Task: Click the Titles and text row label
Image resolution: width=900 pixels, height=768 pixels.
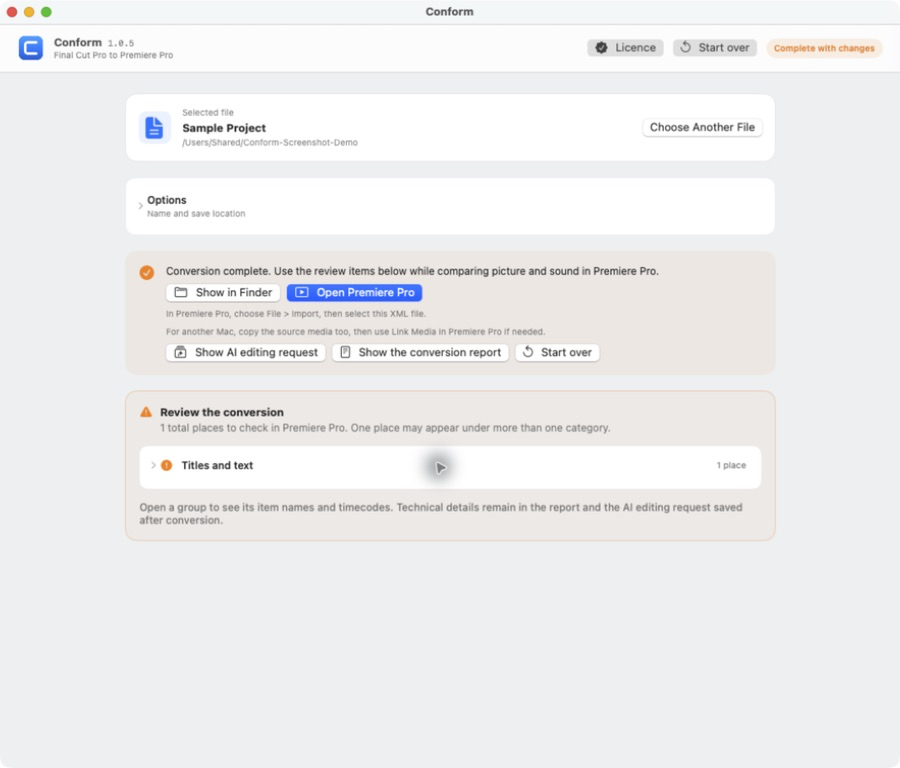Action: point(217,466)
